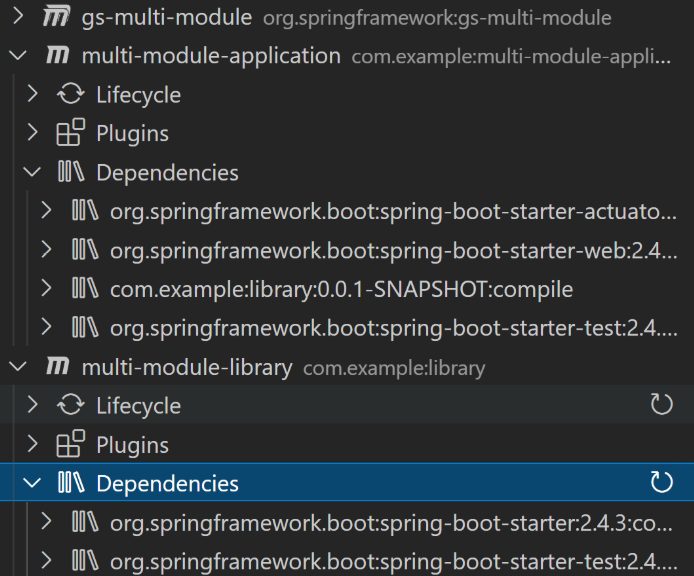Expand com.example:library:0.0.1-SNAPSHOT dependency node
The width and height of the screenshot is (694, 576).
point(46,288)
